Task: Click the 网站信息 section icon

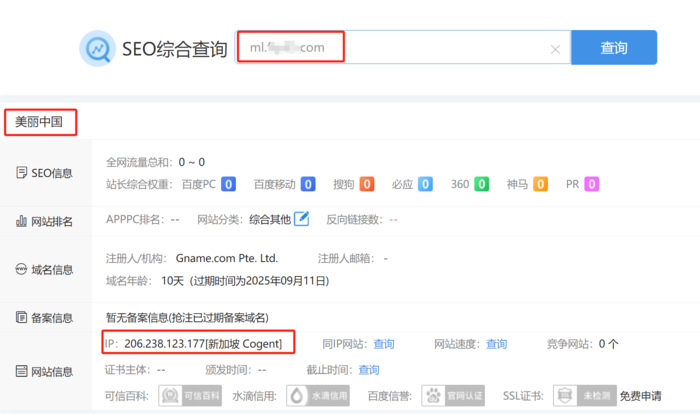Action: (x=21, y=371)
